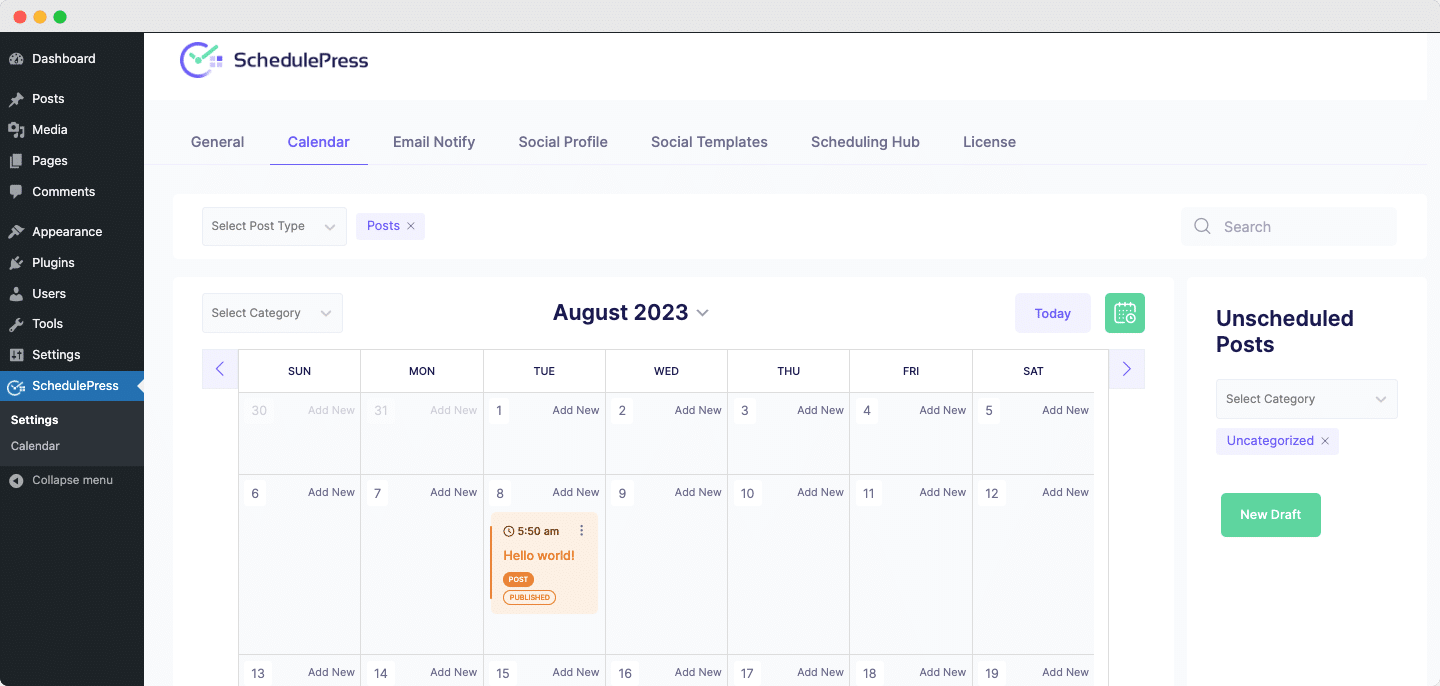Click the search magnifier icon

1202,227
